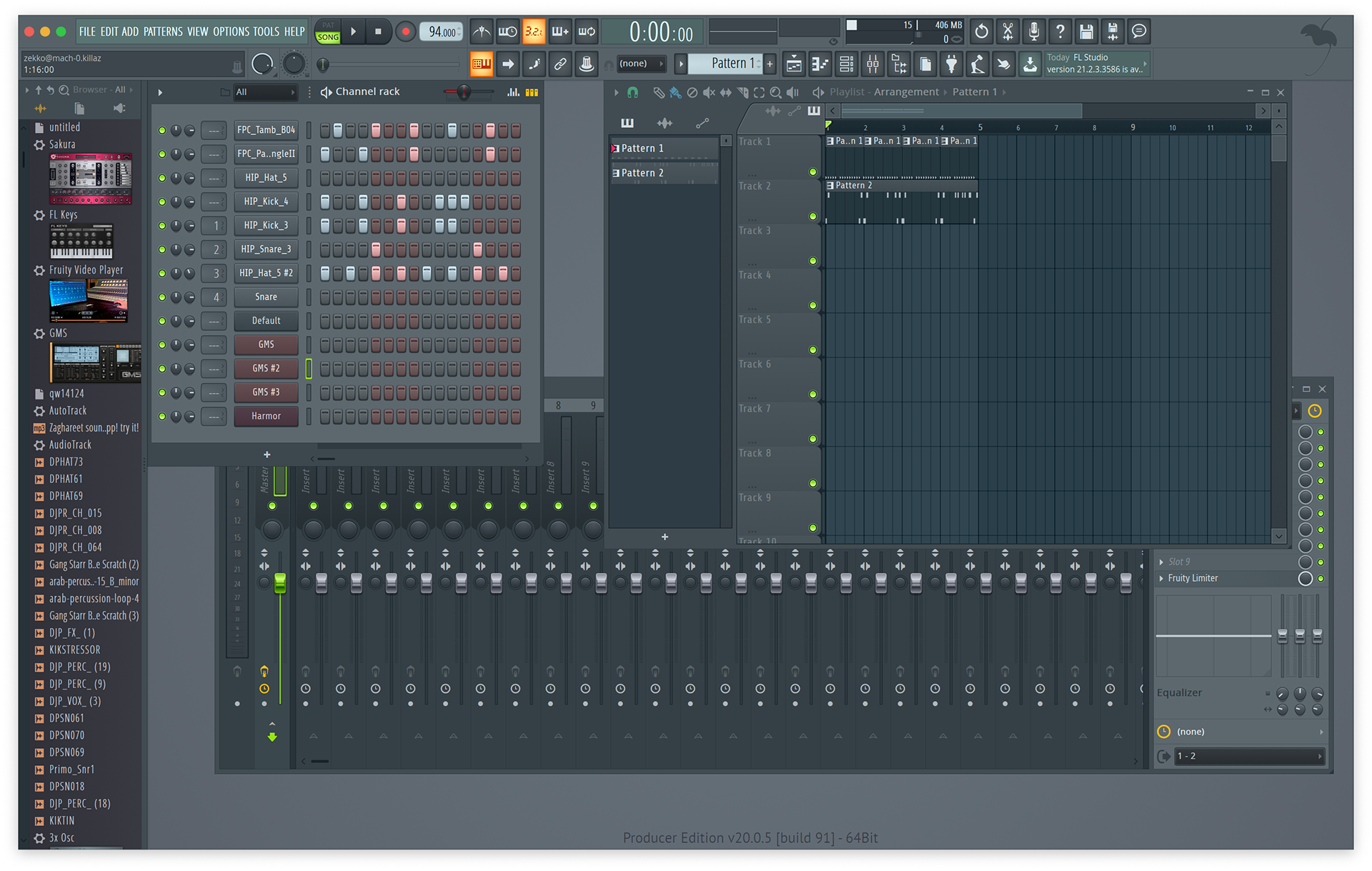Viewport: 1372px width, 871px height.
Task: Open the PATTERNS menu
Action: 163,31
